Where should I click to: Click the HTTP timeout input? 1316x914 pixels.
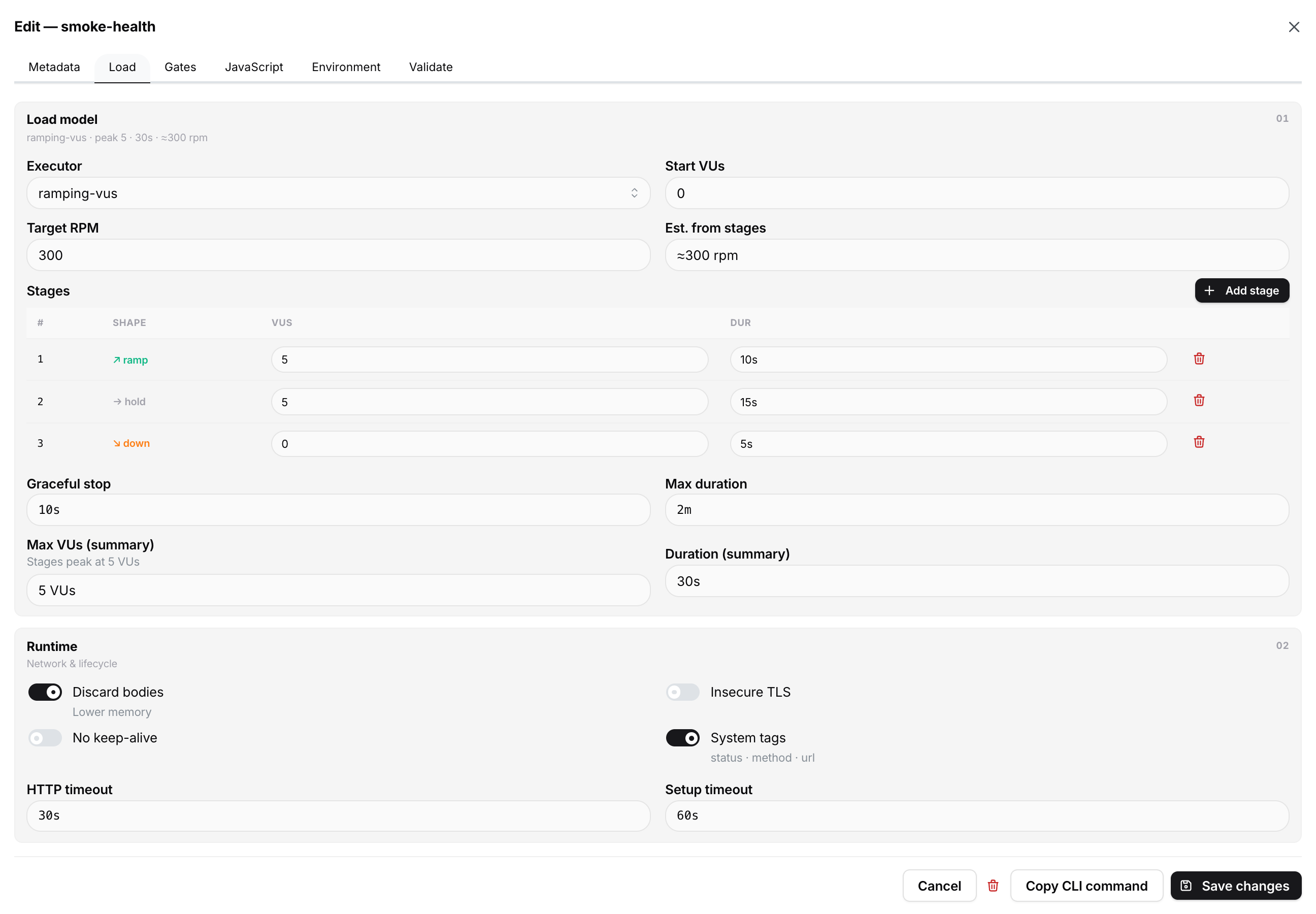(339, 815)
